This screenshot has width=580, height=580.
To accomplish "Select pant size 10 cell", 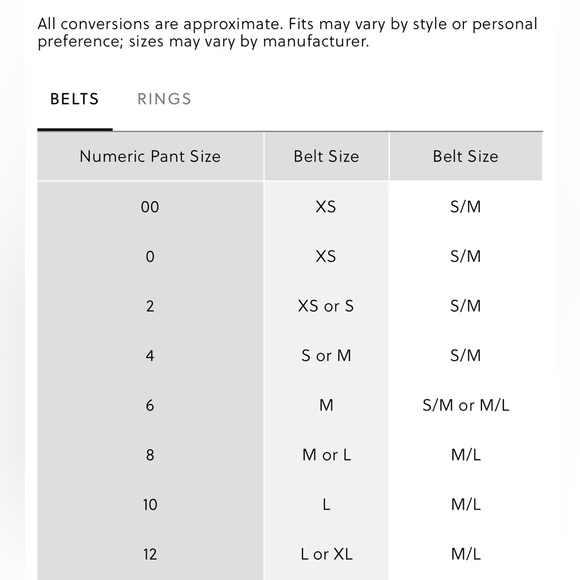I will coord(150,505).
